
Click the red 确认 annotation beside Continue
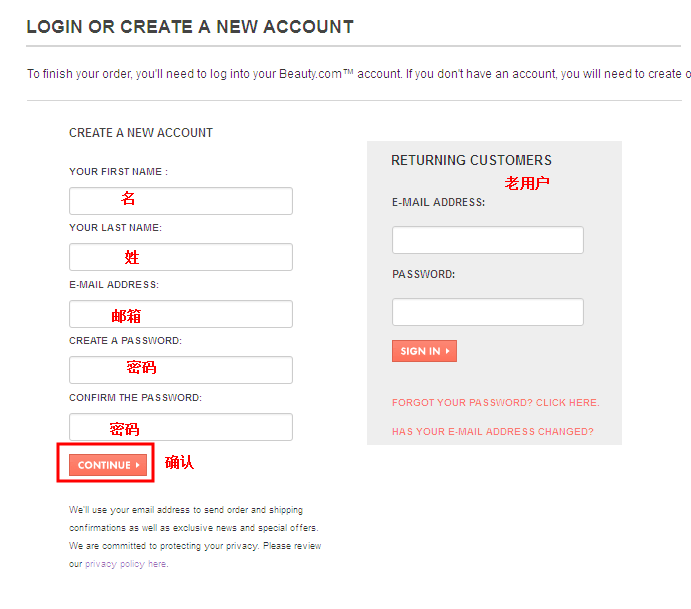coord(179,462)
